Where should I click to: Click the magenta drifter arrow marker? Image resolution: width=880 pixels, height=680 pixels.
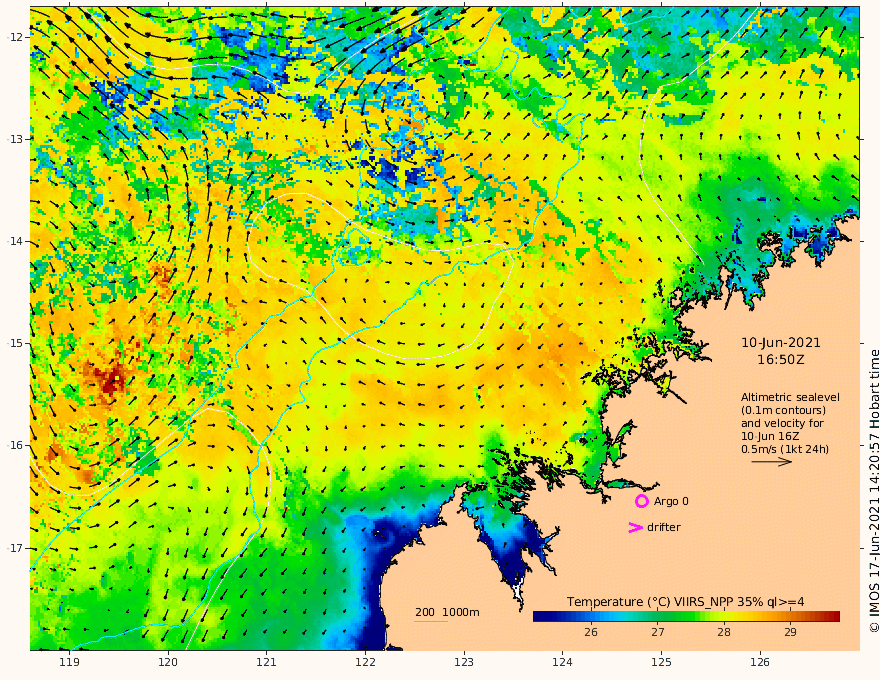635,527
